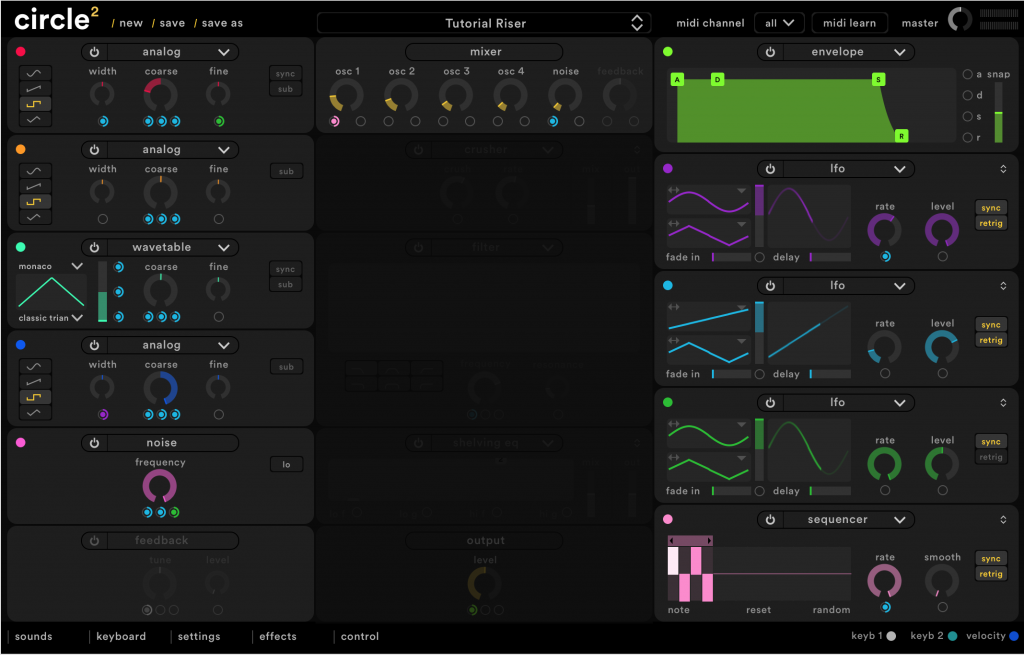Adjust the osc 1 mixer knob
Screen dimensions: 1024x655
pos(346,95)
